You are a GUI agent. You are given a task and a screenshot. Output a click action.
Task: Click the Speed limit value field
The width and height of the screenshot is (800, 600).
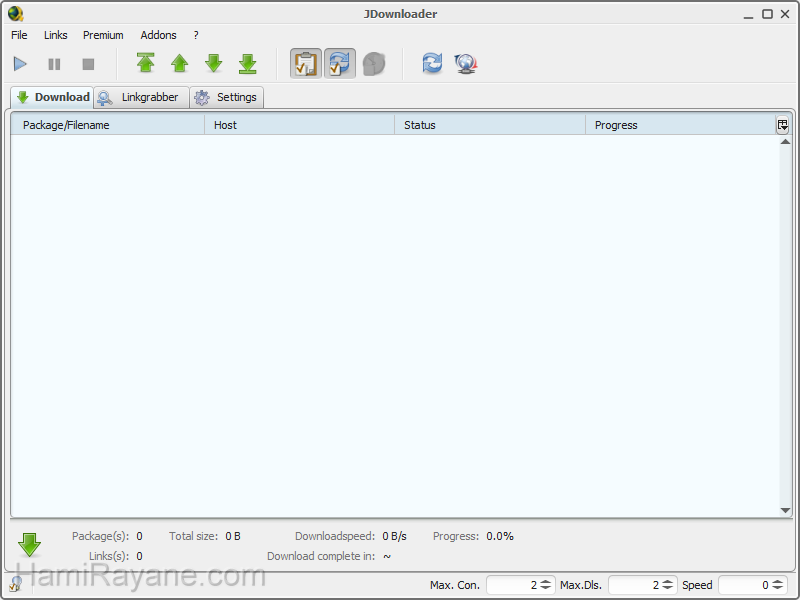pyautogui.click(x=744, y=585)
